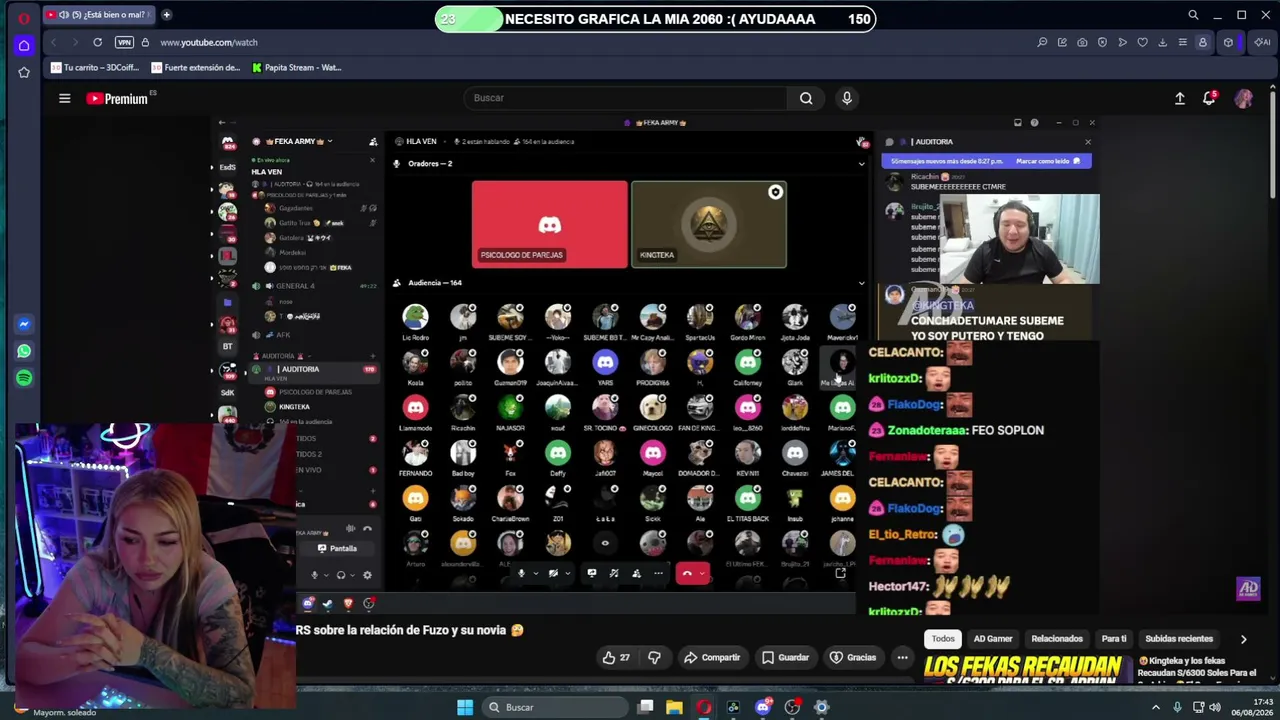The width and height of the screenshot is (1280, 720).
Task: Open YouTube notifications bell
Action: 1210,98
